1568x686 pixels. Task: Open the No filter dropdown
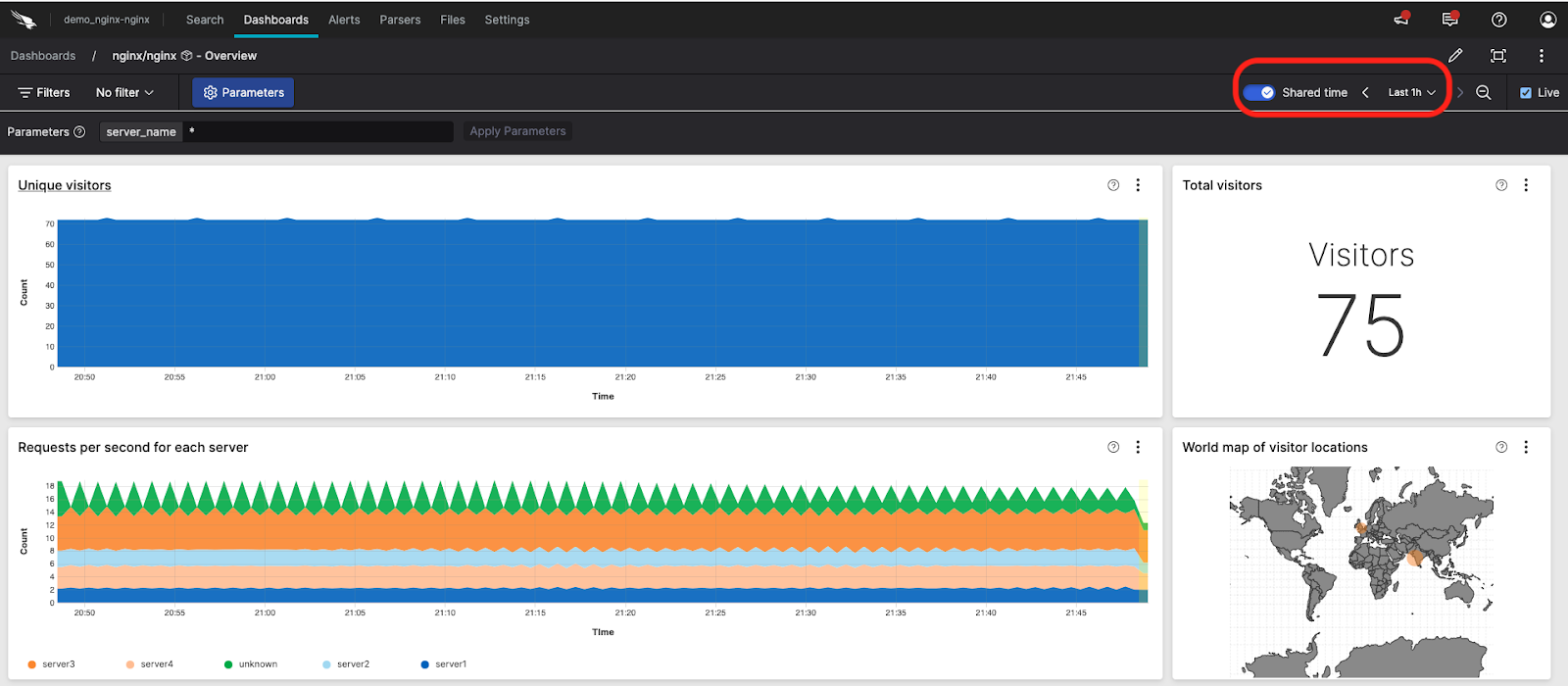tap(124, 92)
